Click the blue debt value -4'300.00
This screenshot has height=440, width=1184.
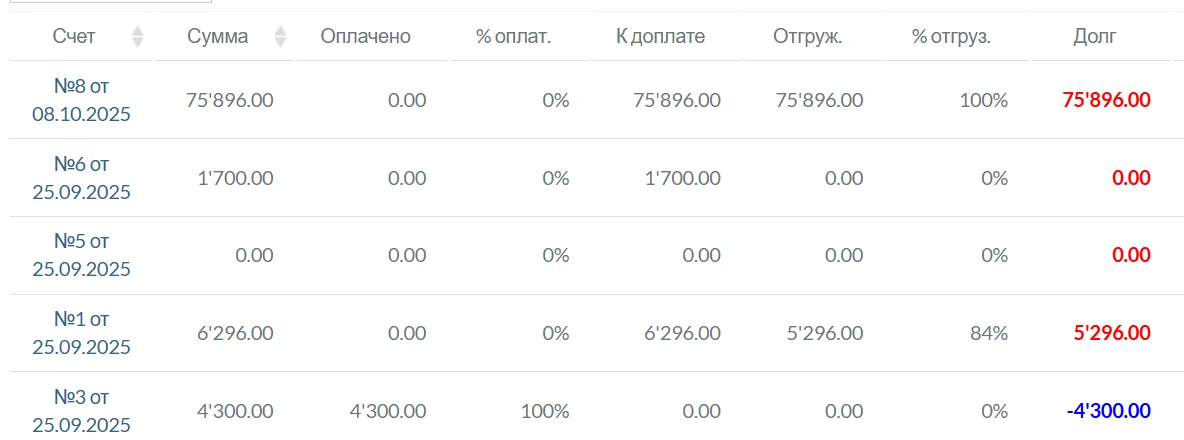(1108, 411)
